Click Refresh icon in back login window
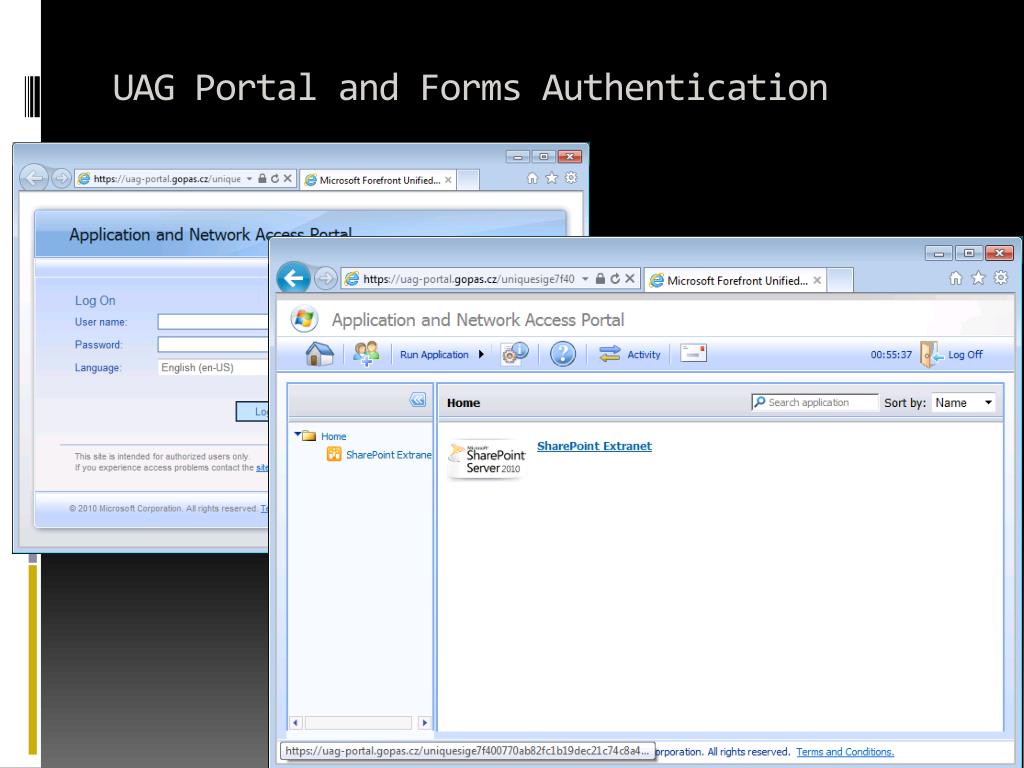The width and height of the screenshot is (1024, 768). click(x=275, y=179)
